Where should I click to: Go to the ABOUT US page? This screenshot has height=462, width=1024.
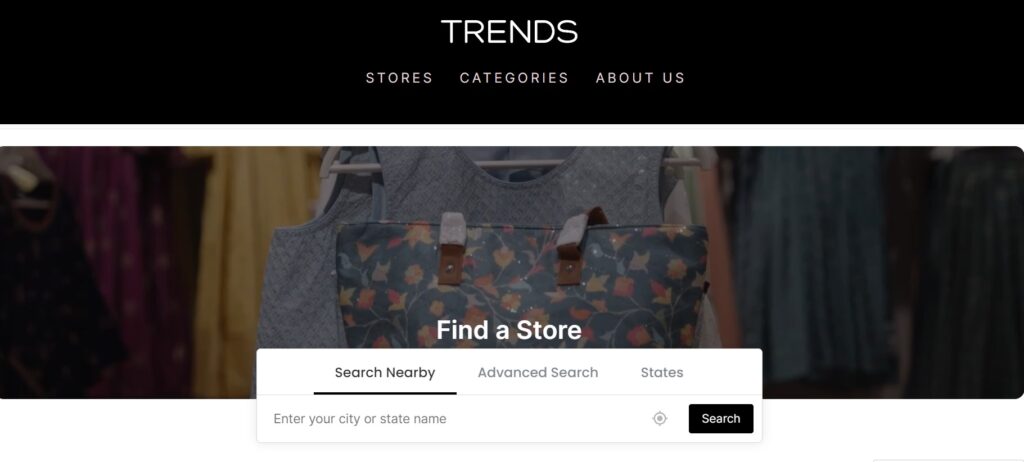coord(640,78)
